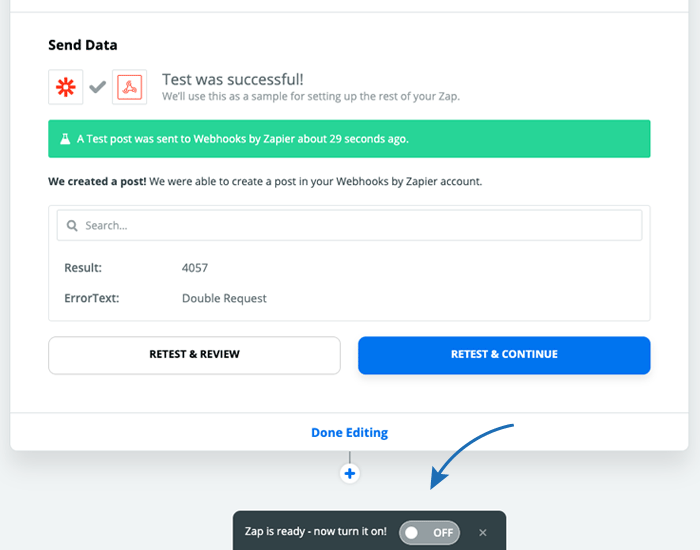
Task: Click the 'ErrorText:' field label
Action: pos(92,298)
